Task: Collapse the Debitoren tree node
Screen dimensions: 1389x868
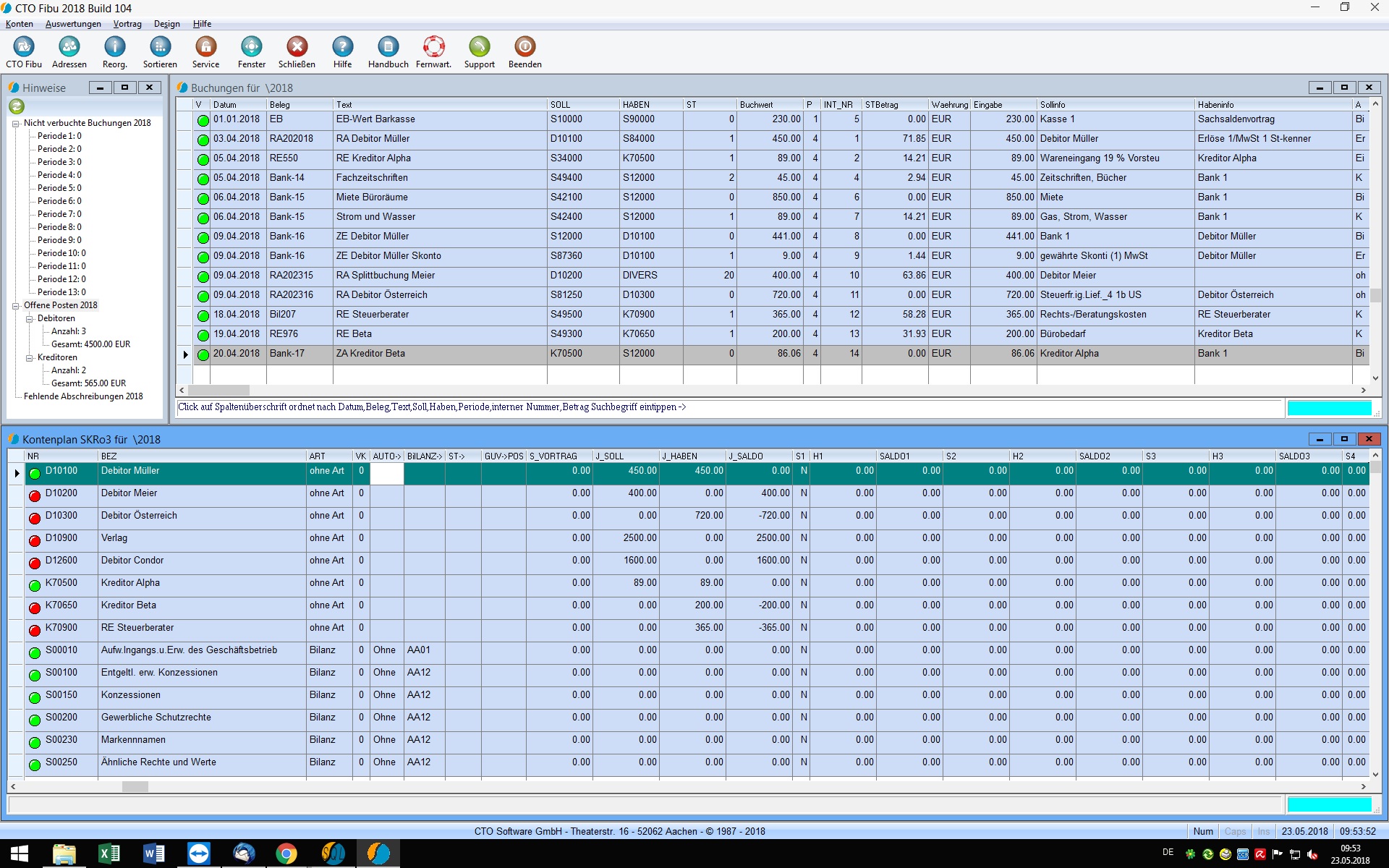Action: (30, 319)
